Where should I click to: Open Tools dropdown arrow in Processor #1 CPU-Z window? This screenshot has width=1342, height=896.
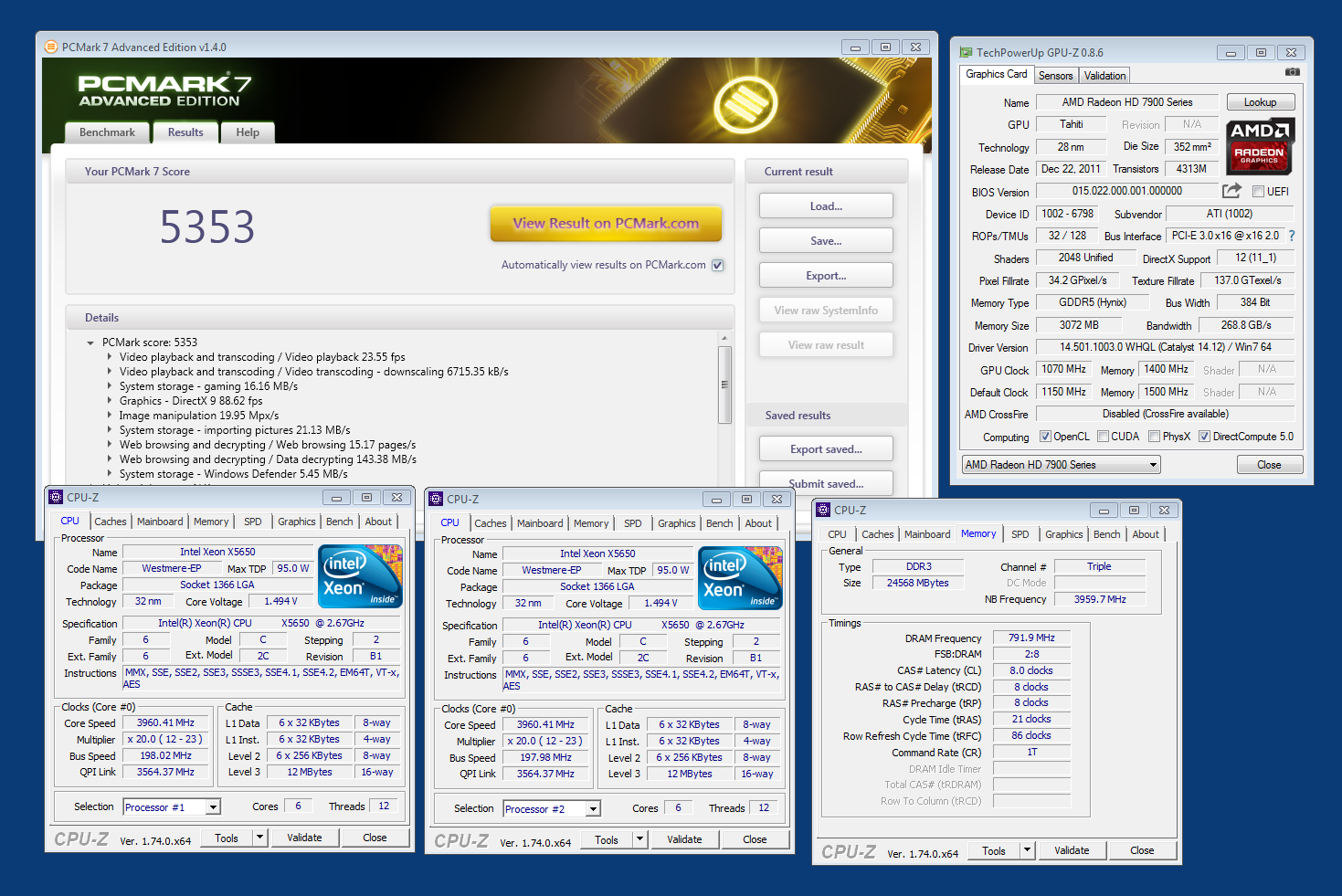259,838
